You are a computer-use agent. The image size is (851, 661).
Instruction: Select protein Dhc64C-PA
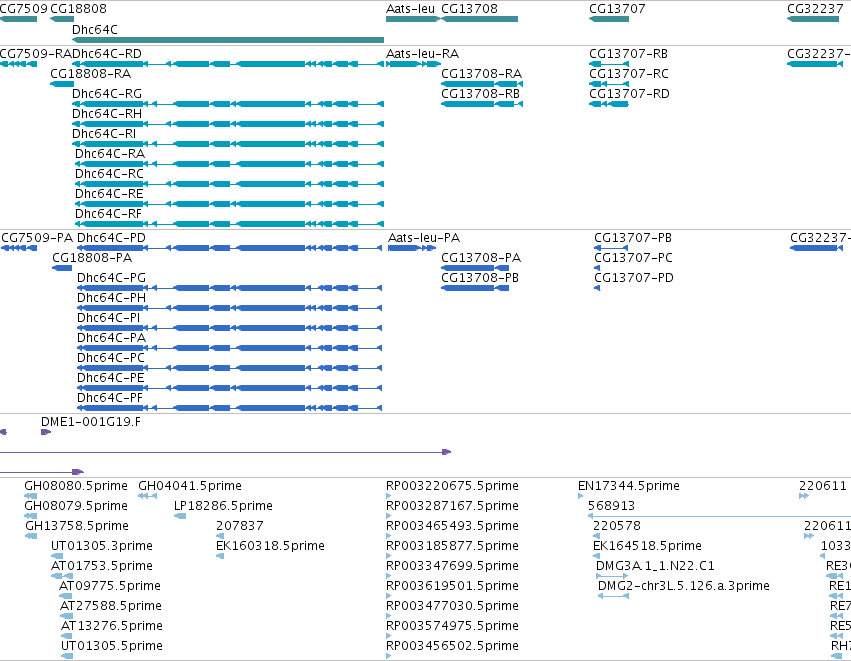230,348
